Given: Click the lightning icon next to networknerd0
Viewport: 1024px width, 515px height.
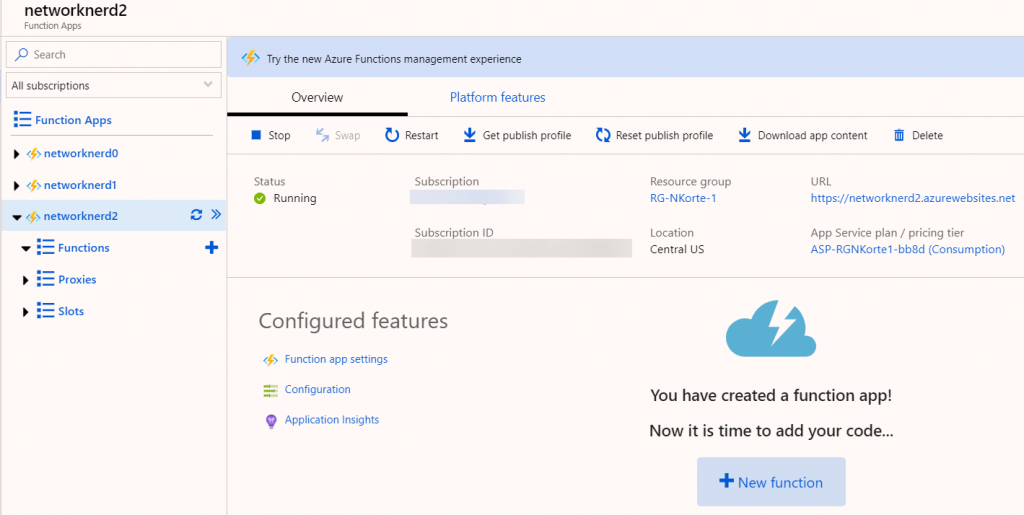Looking at the screenshot, I should point(33,154).
